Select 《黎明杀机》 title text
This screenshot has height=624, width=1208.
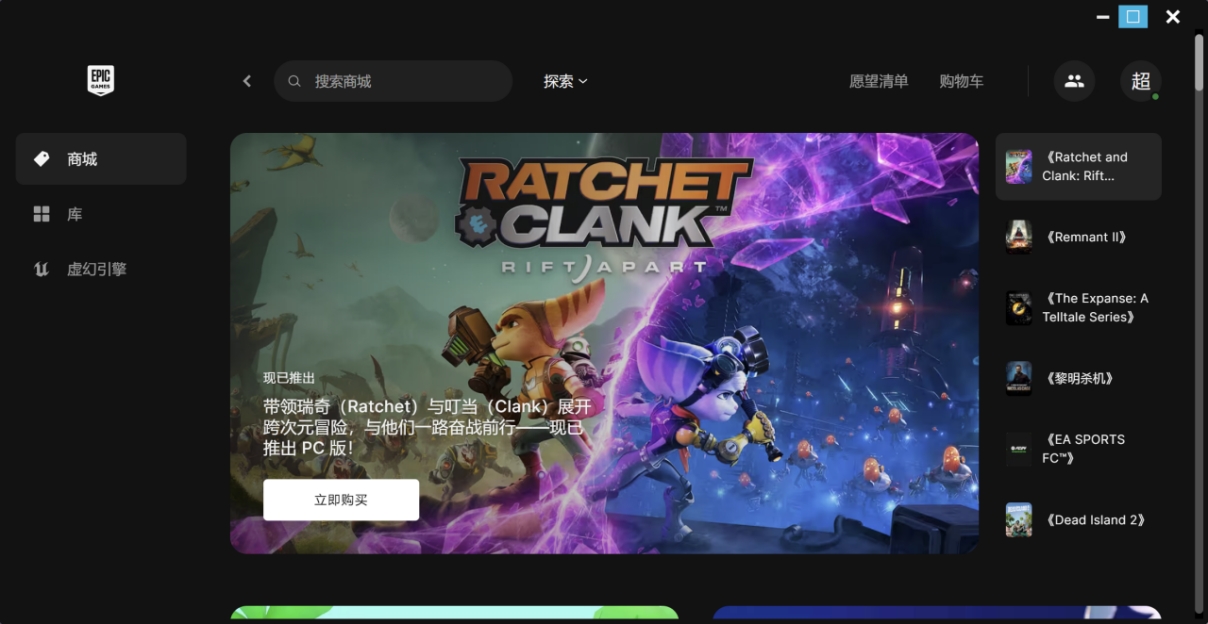1080,378
